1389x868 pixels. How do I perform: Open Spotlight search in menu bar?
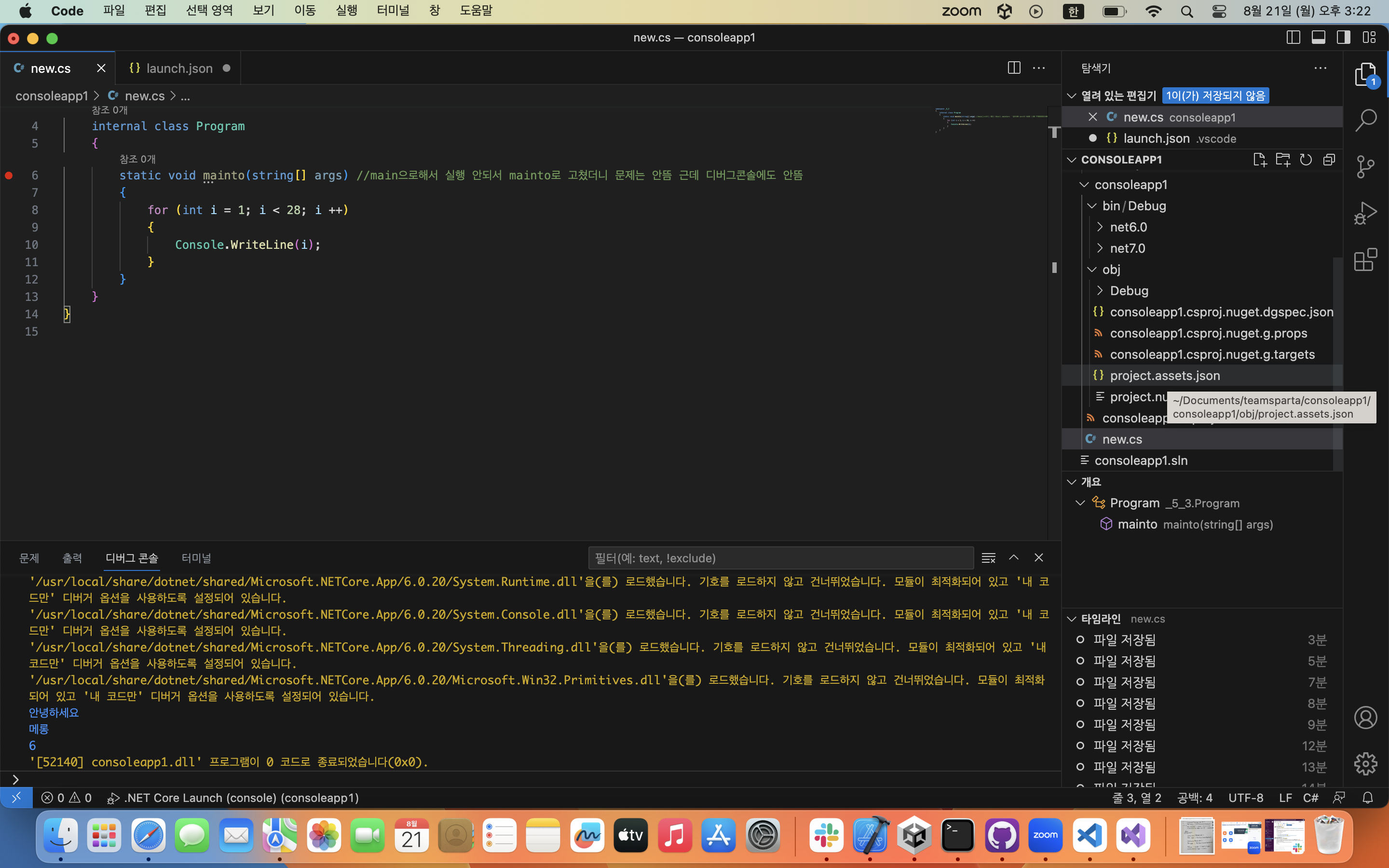1187,11
